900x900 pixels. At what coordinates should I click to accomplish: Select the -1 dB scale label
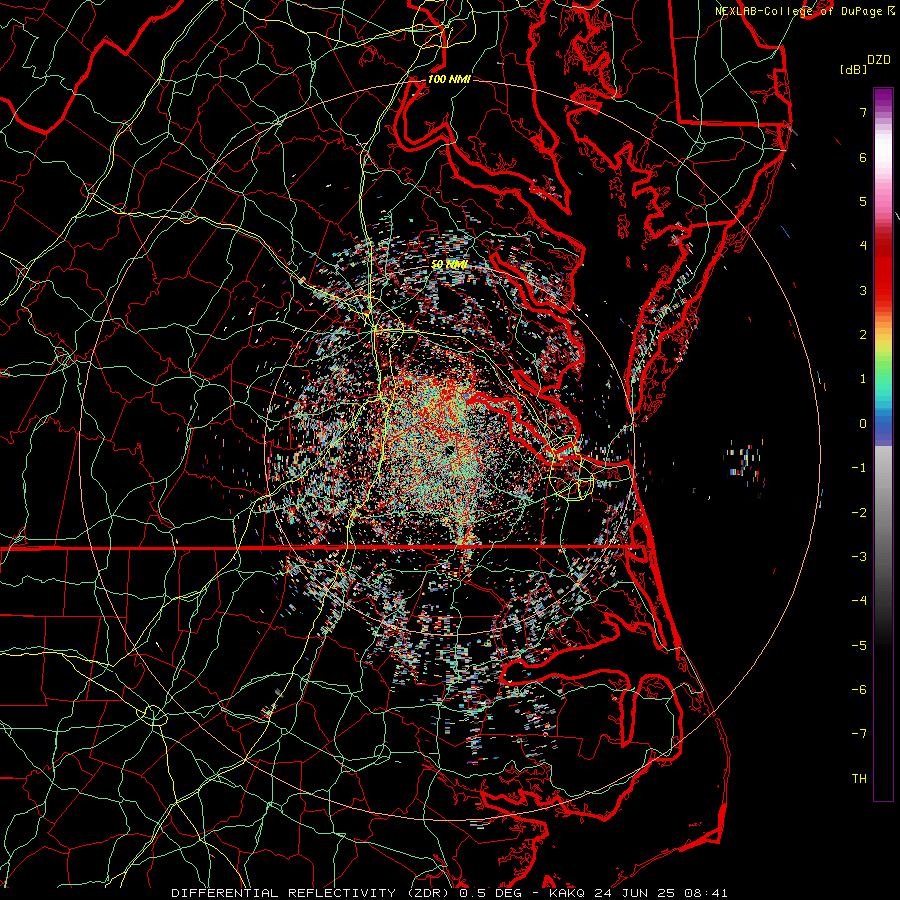[x=859, y=468]
